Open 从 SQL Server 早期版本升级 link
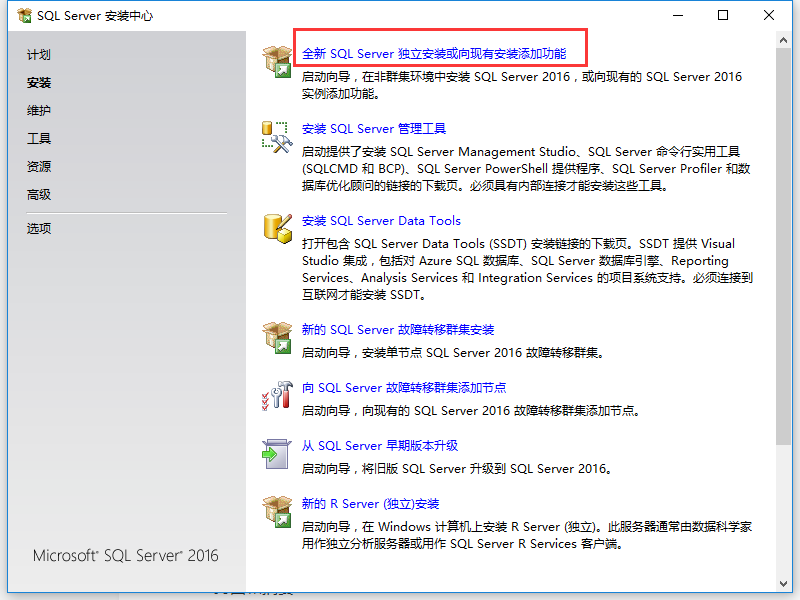This screenshot has width=800, height=600. (380, 446)
